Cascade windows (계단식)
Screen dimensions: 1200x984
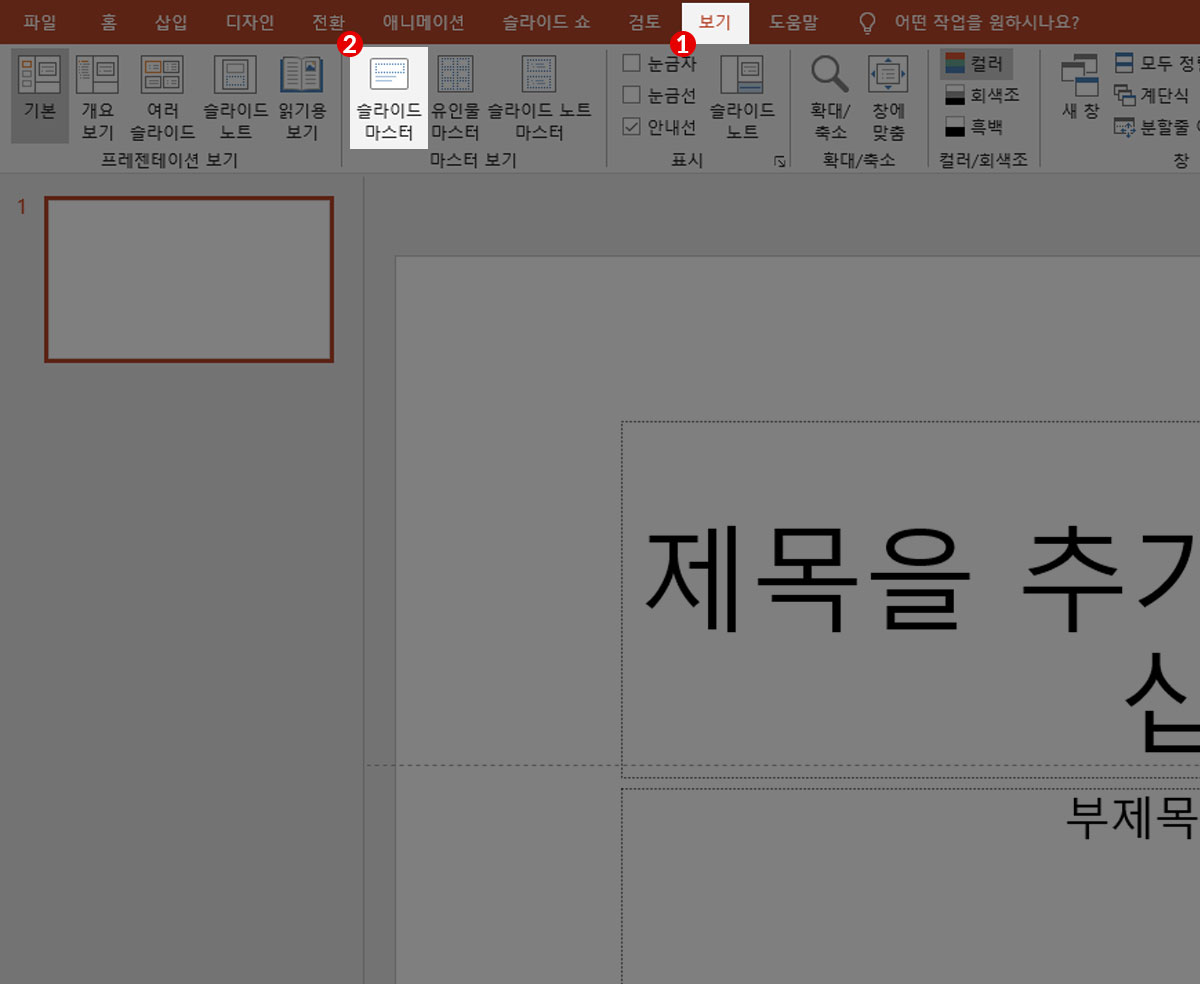coord(1152,95)
